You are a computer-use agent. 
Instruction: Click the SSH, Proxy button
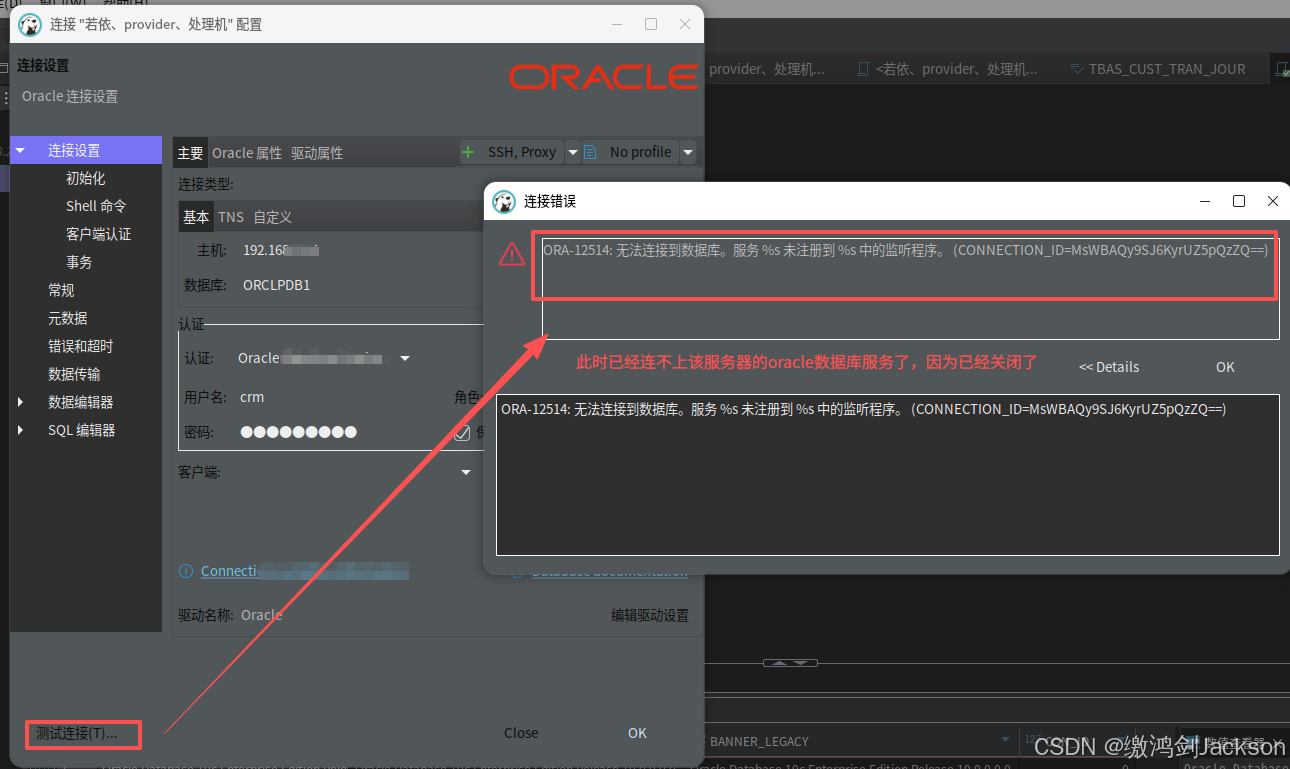tap(512, 152)
